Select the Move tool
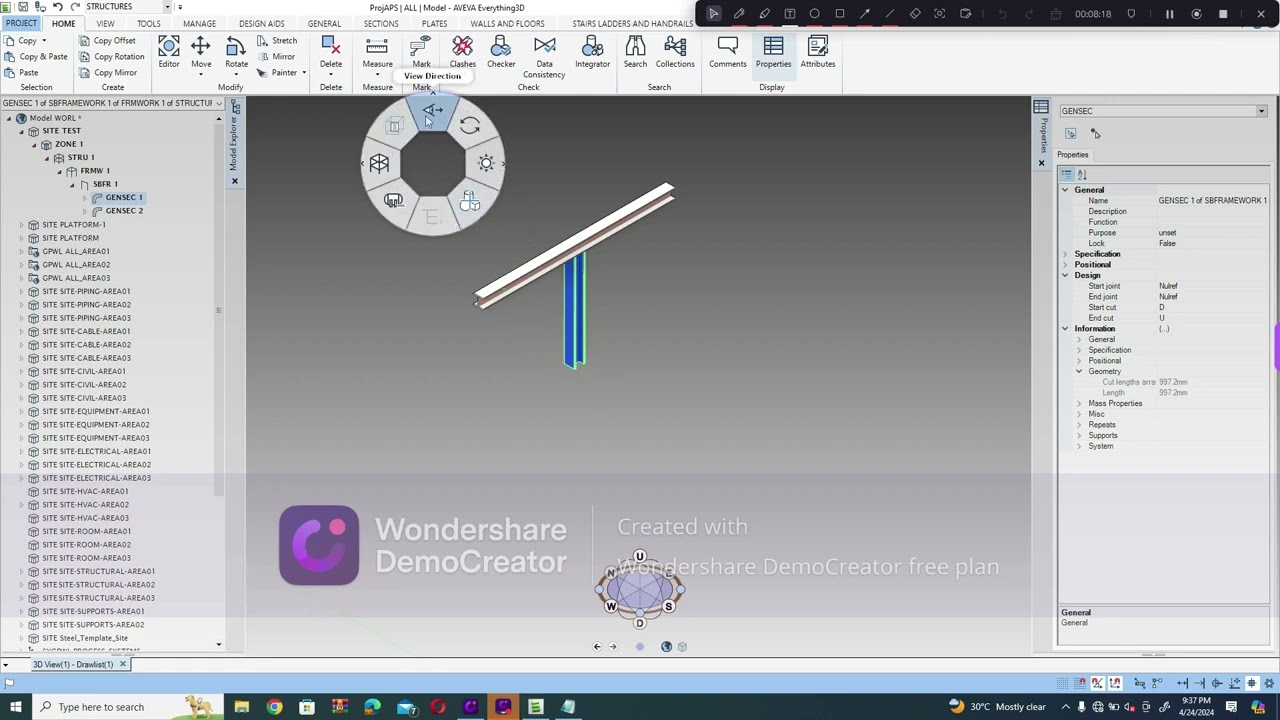Viewport: 1280px width, 720px height. click(x=201, y=53)
